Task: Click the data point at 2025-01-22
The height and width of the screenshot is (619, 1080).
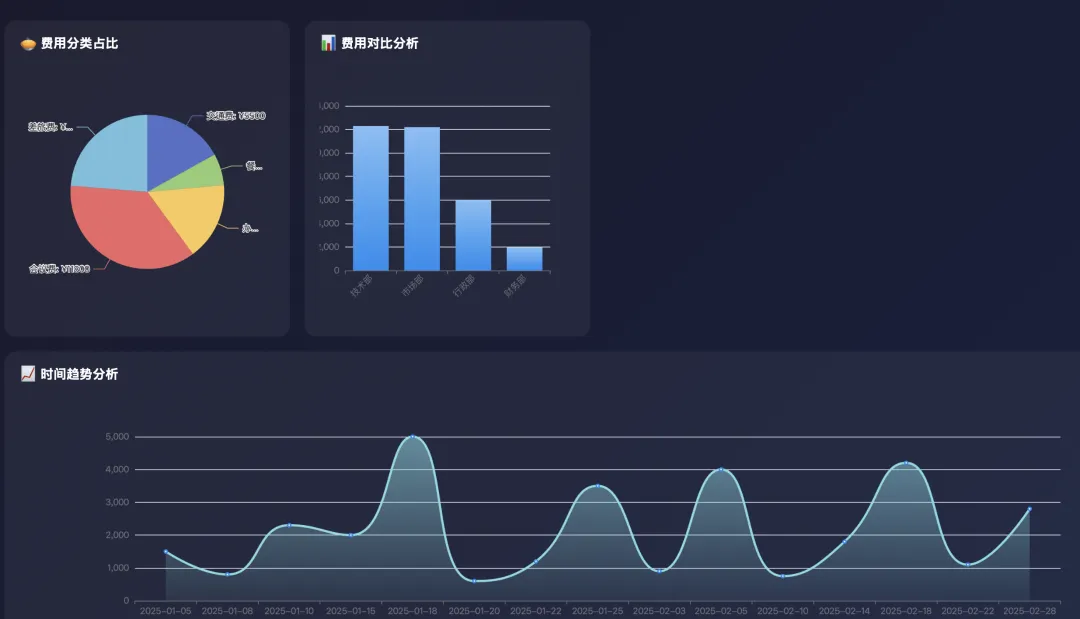Action: point(536,561)
